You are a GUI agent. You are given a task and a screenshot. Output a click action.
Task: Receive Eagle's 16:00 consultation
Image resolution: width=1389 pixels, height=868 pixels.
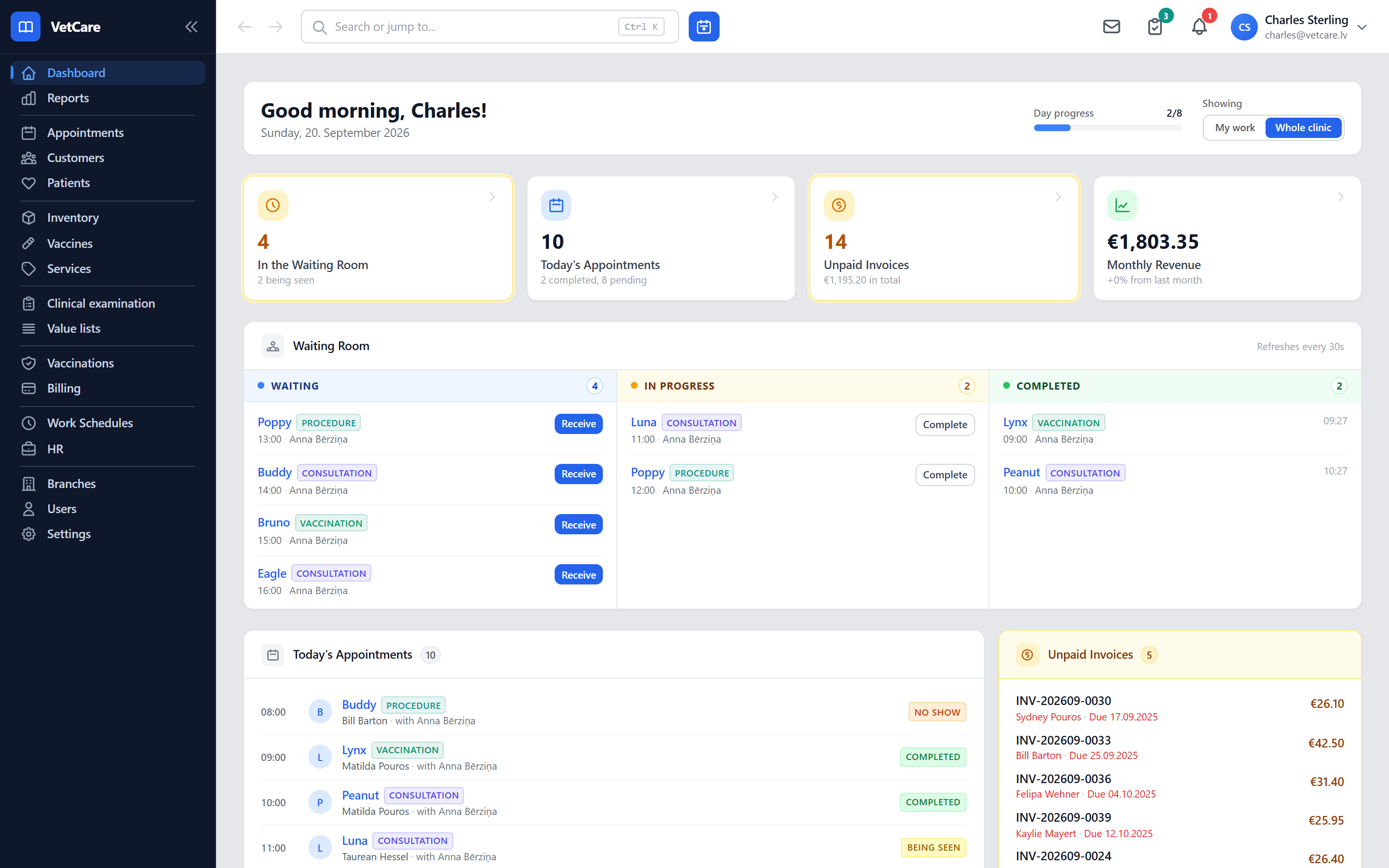pyautogui.click(x=579, y=575)
